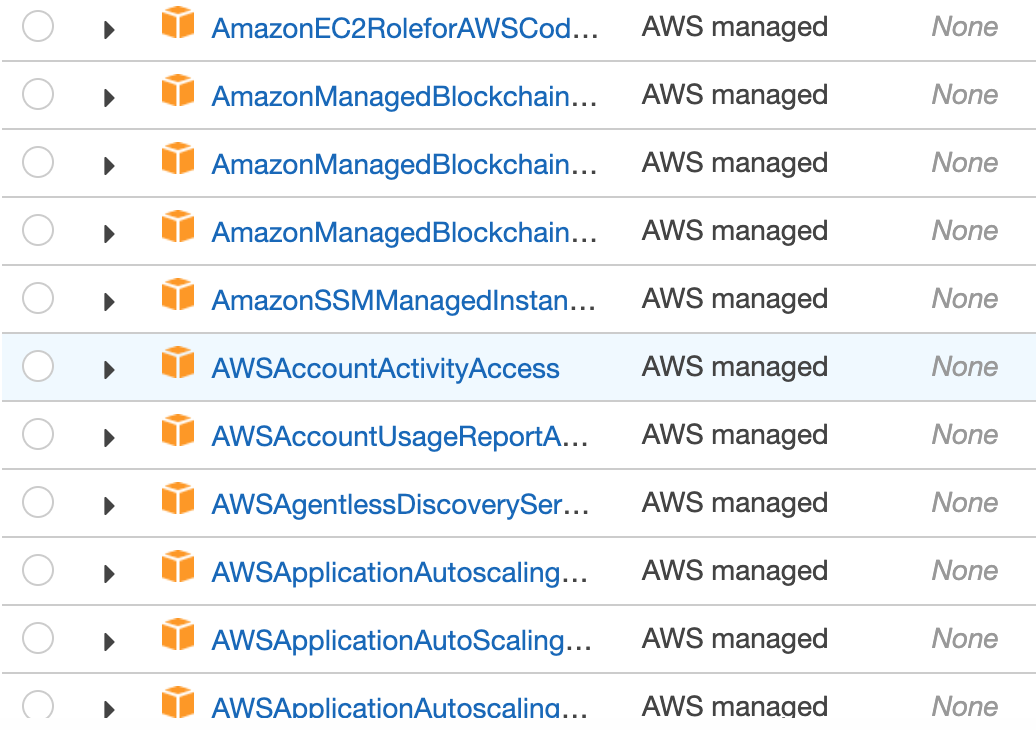1036x730 pixels.
Task: Open the AmazonSSMManagedInstan… policy link
Action: click(x=404, y=301)
